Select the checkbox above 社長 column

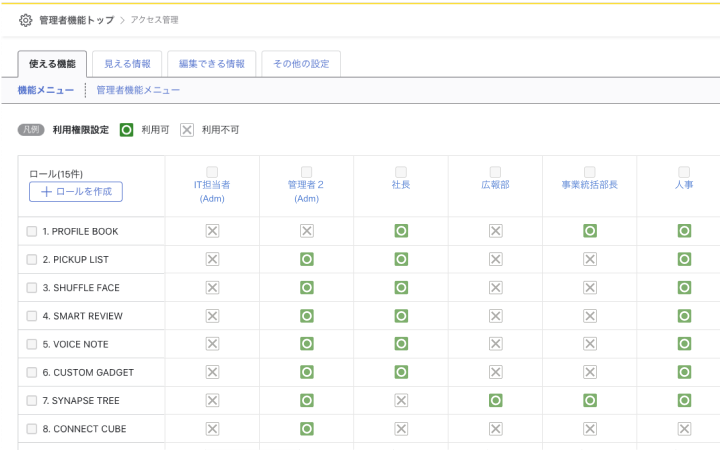click(401, 171)
